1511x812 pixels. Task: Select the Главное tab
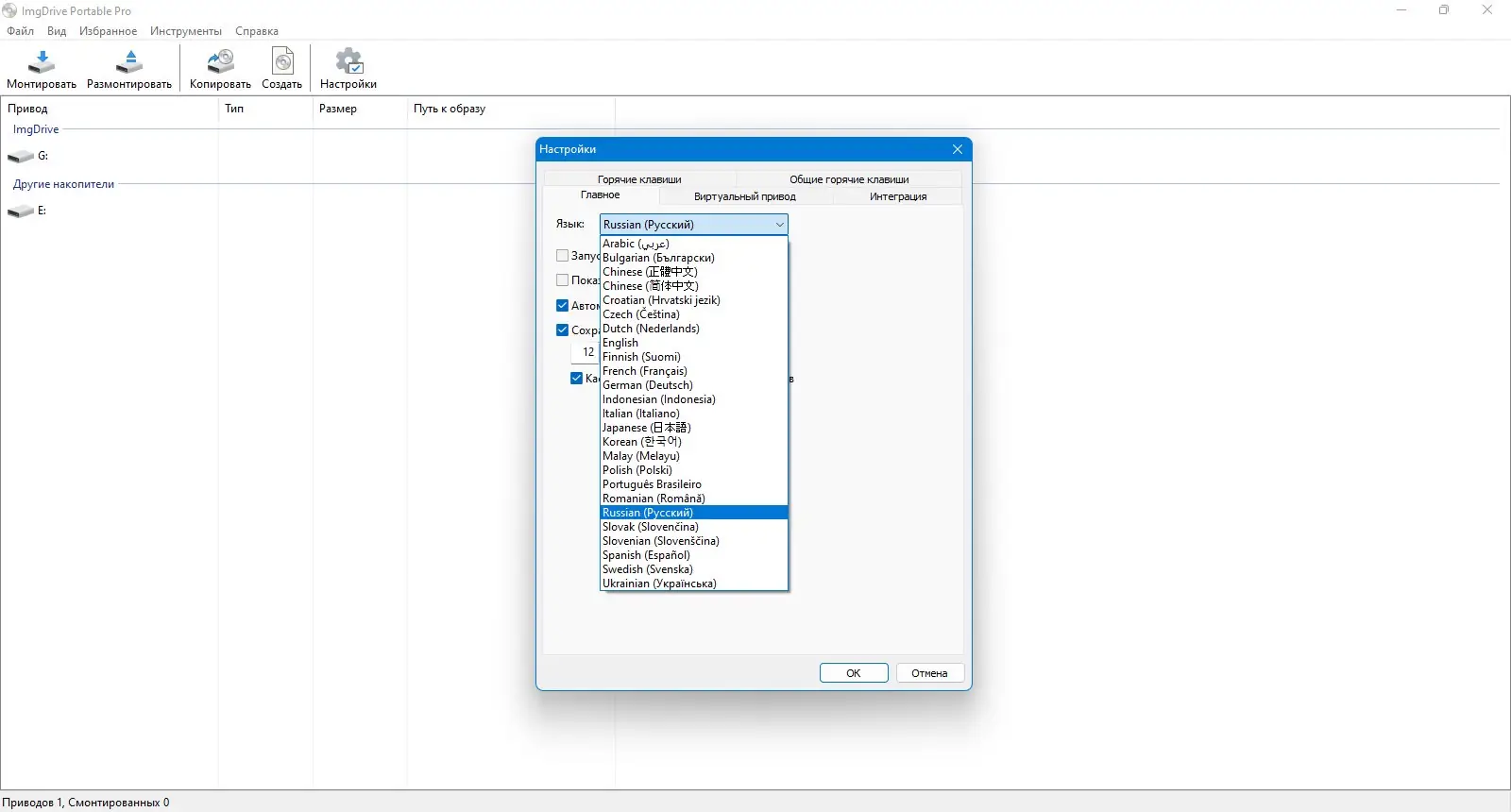click(601, 195)
